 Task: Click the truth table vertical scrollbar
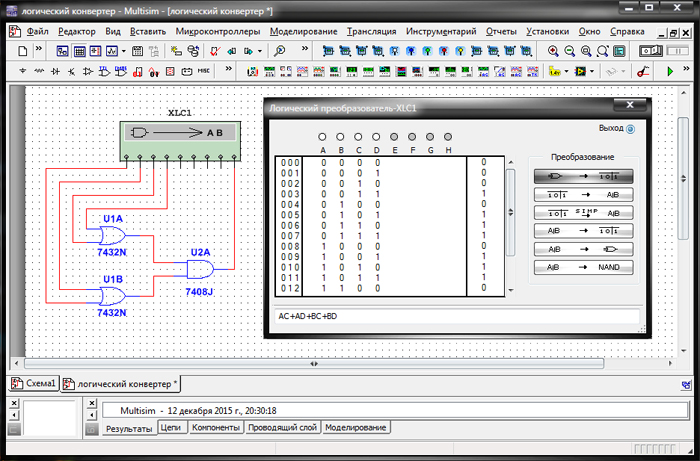click(511, 213)
